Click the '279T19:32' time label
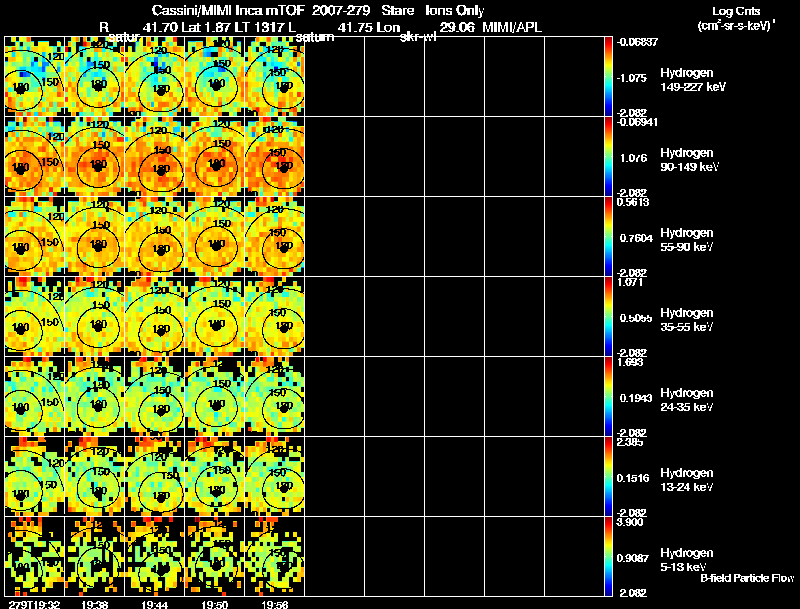800x609 pixels. tap(34, 604)
